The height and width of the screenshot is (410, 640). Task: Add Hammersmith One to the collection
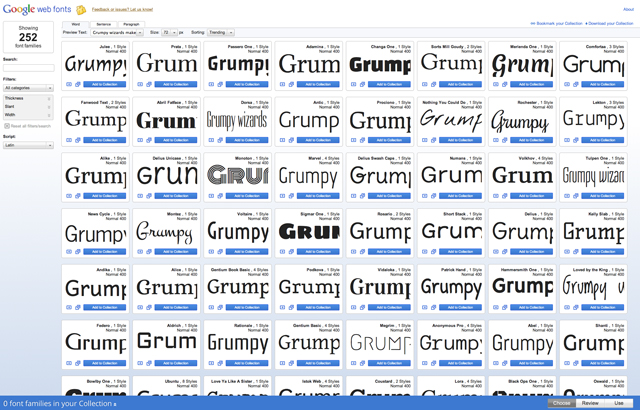(x=531, y=308)
